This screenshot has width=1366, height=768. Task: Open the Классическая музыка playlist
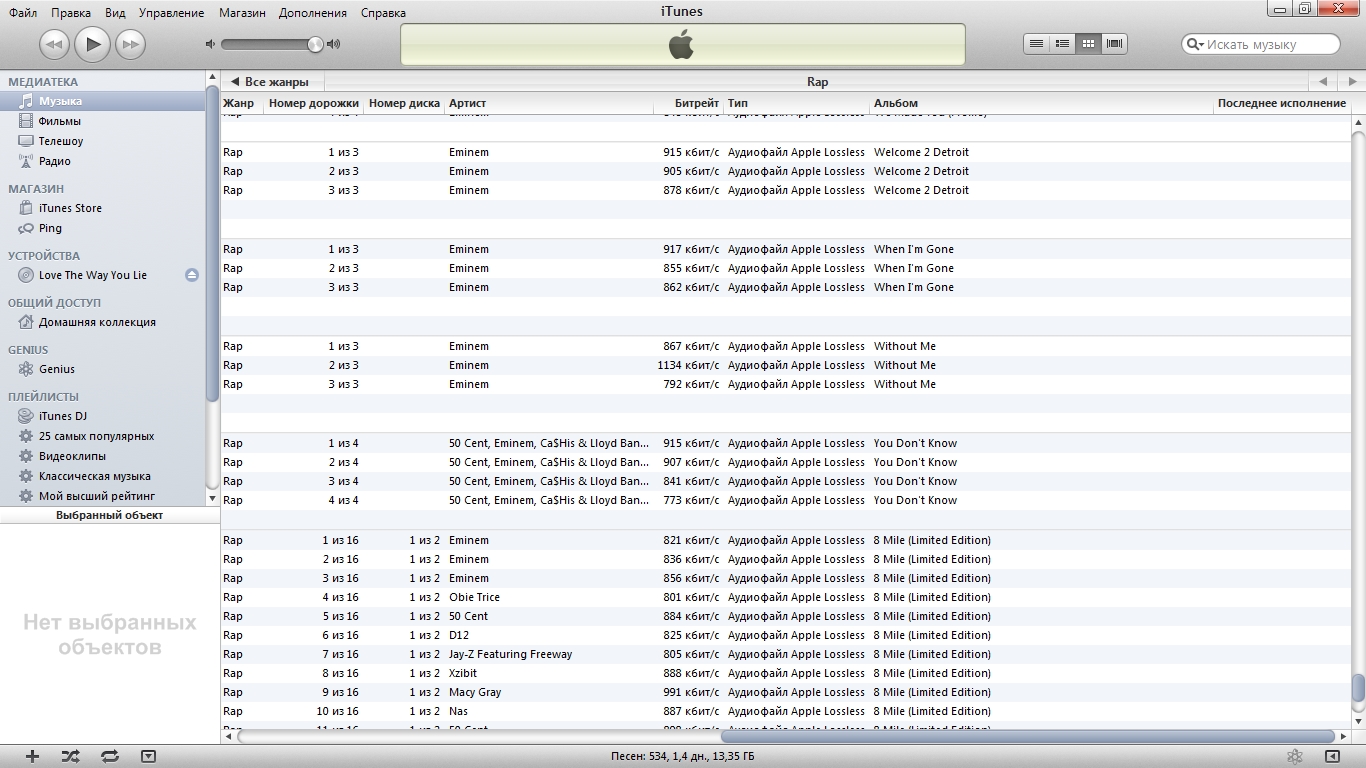tap(103, 476)
